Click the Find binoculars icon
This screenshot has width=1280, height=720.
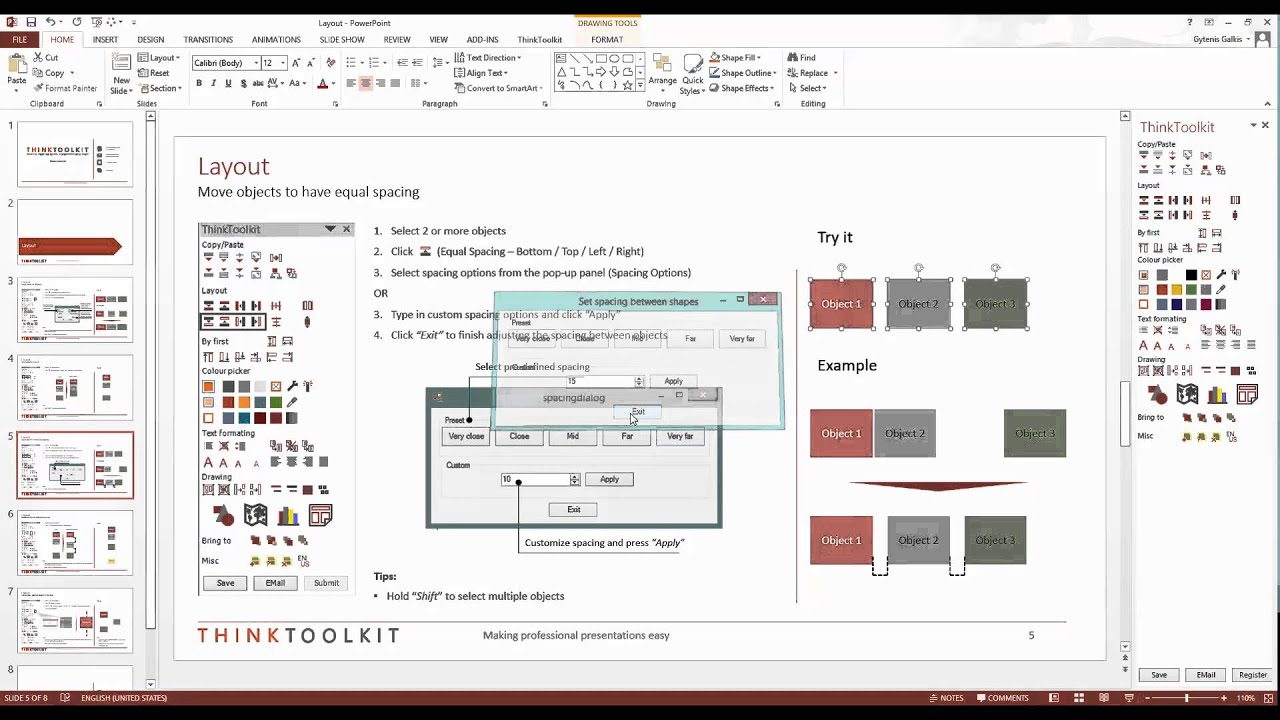(x=792, y=58)
